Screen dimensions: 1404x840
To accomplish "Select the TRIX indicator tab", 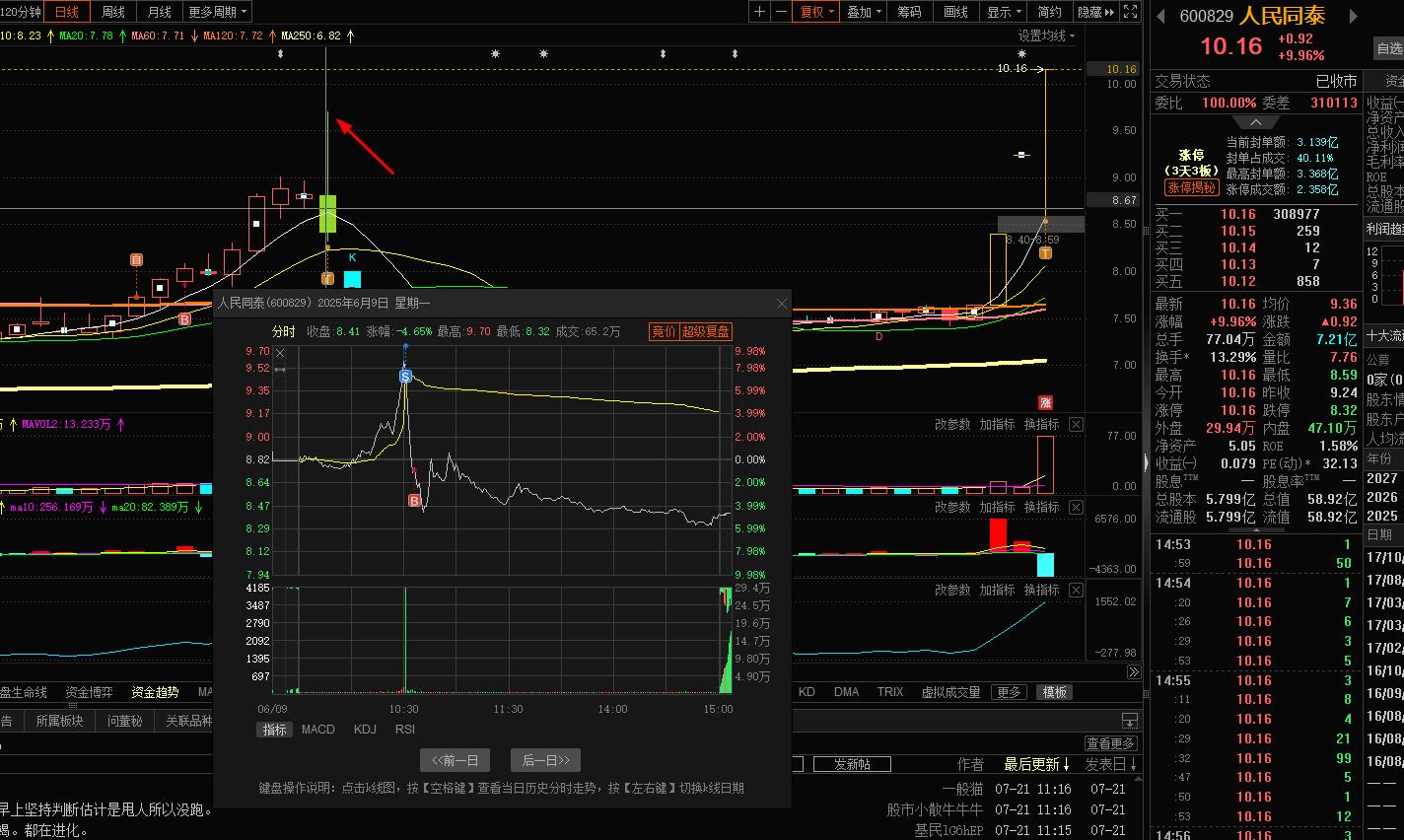I will point(890,692).
